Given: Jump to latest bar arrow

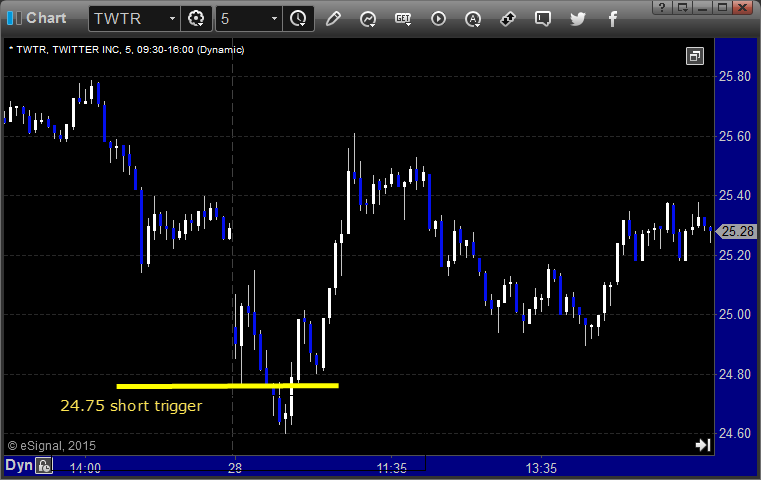Looking at the screenshot, I should (x=703, y=445).
